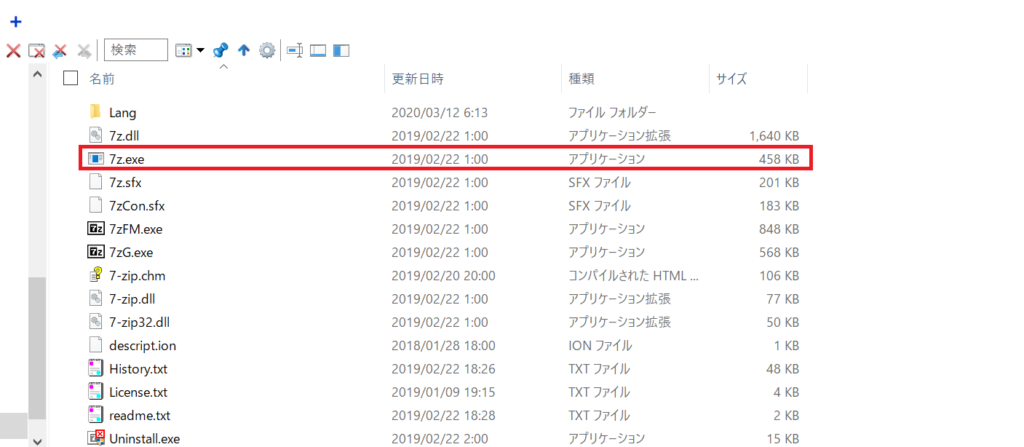This screenshot has width=1024, height=447.
Task: Select the 7z.sfx file name
Action: (125, 182)
